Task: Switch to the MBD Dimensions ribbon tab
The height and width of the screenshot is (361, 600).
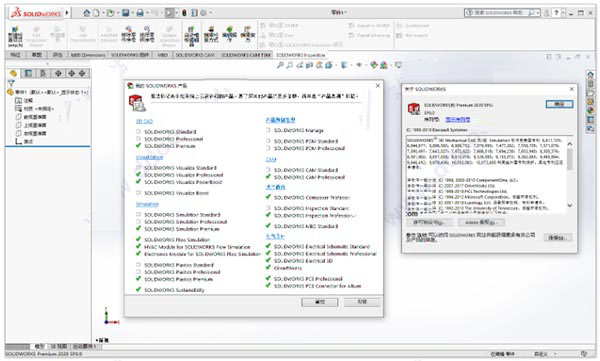Action: point(88,55)
